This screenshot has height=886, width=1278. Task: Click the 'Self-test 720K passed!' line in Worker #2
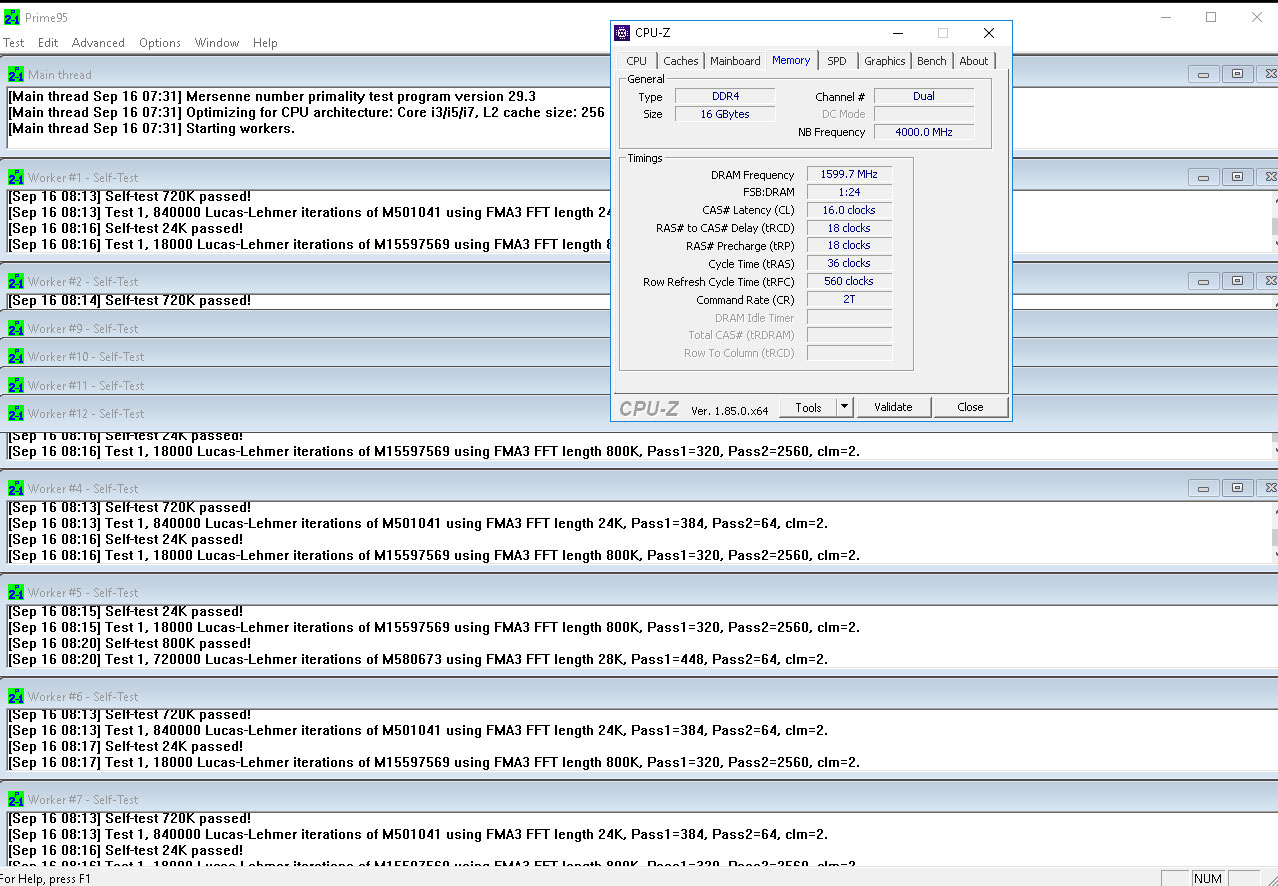click(130, 300)
